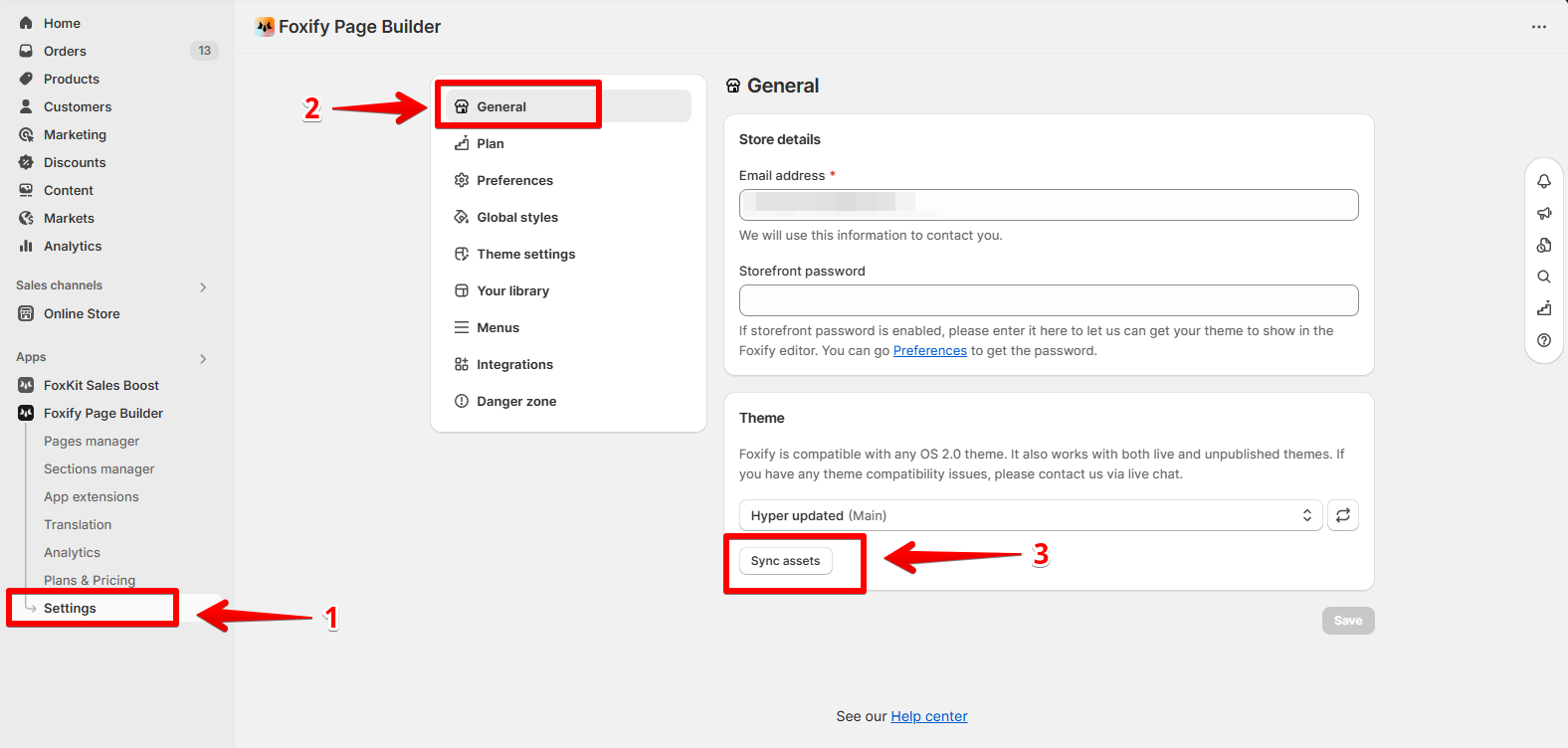Image resolution: width=1568 pixels, height=748 pixels.
Task: Open the three-dot menu at top right
Action: click(1539, 27)
